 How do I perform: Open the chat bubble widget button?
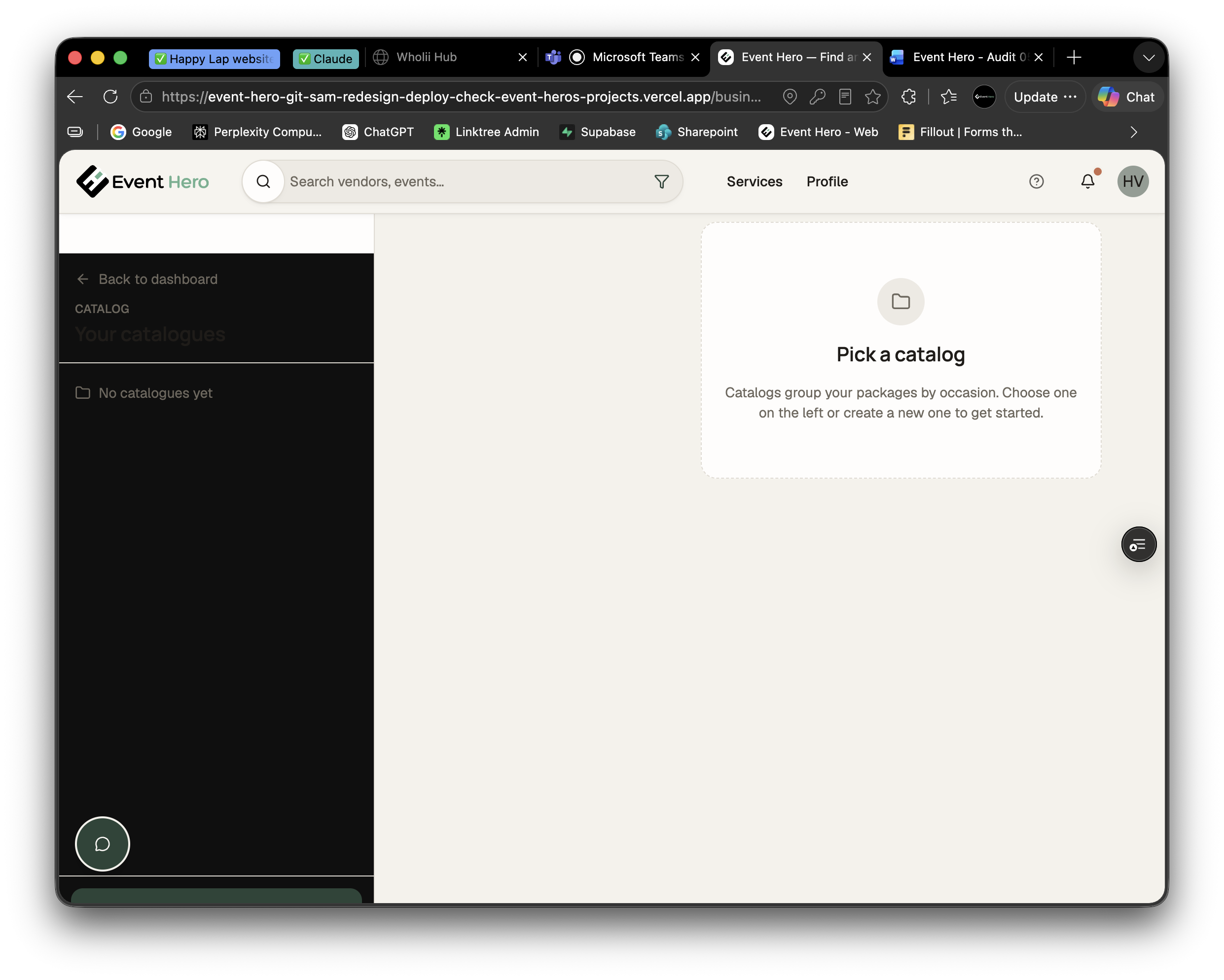point(102,844)
